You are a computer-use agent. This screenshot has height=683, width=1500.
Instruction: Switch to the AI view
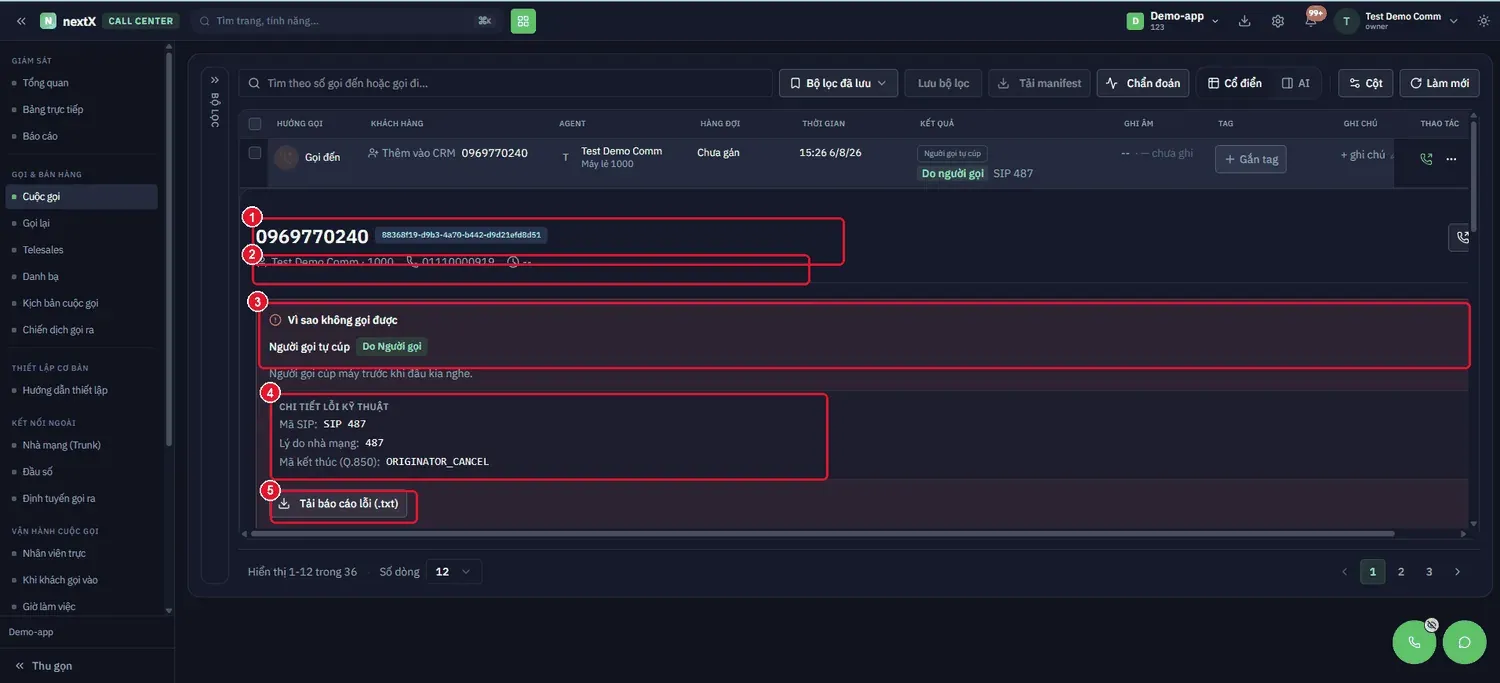click(1296, 83)
